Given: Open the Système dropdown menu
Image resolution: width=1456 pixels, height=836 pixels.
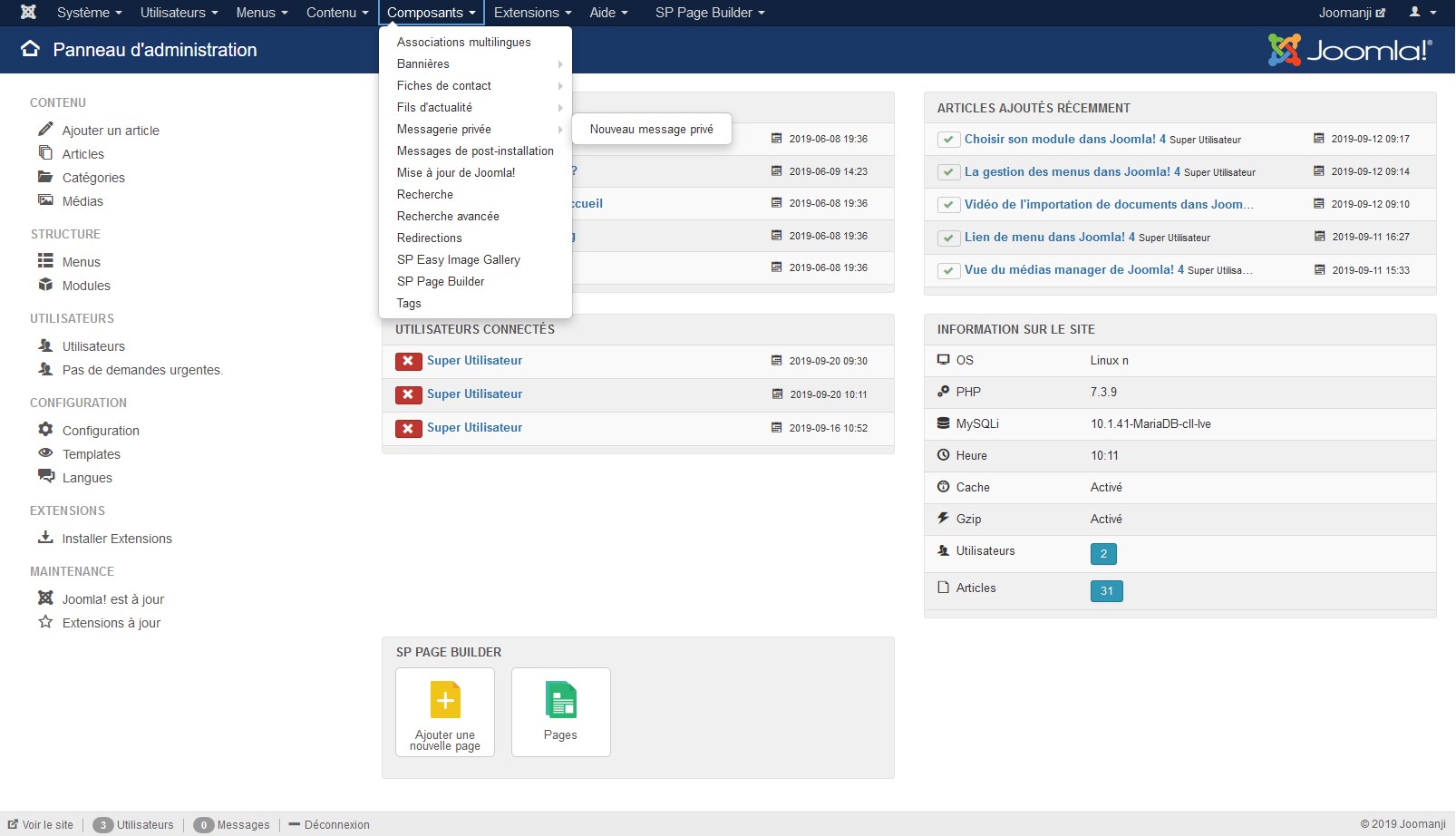Looking at the screenshot, I should point(89,13).
